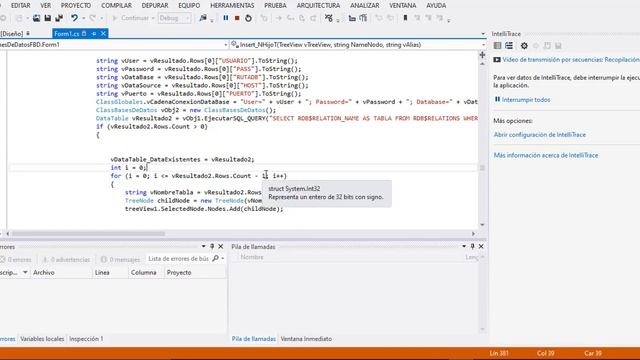640x360 pixels.
Task: Click the Save toolbar icon
Action: click(48, 18)
